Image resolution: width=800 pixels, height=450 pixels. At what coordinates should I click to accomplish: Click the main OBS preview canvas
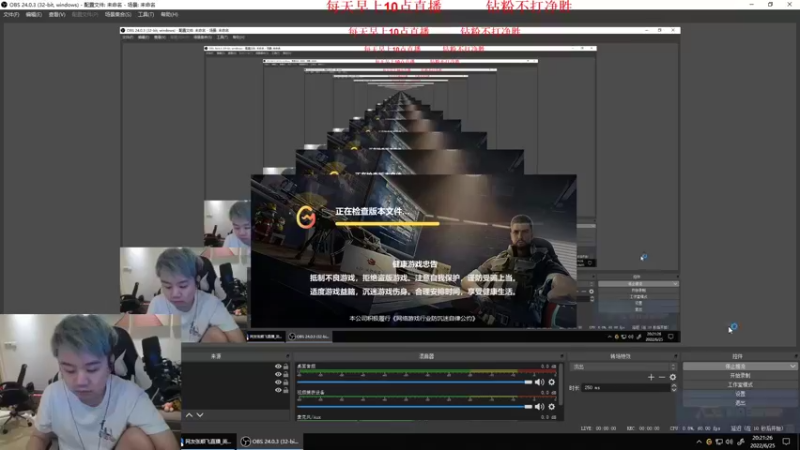(x=400, y=185)
